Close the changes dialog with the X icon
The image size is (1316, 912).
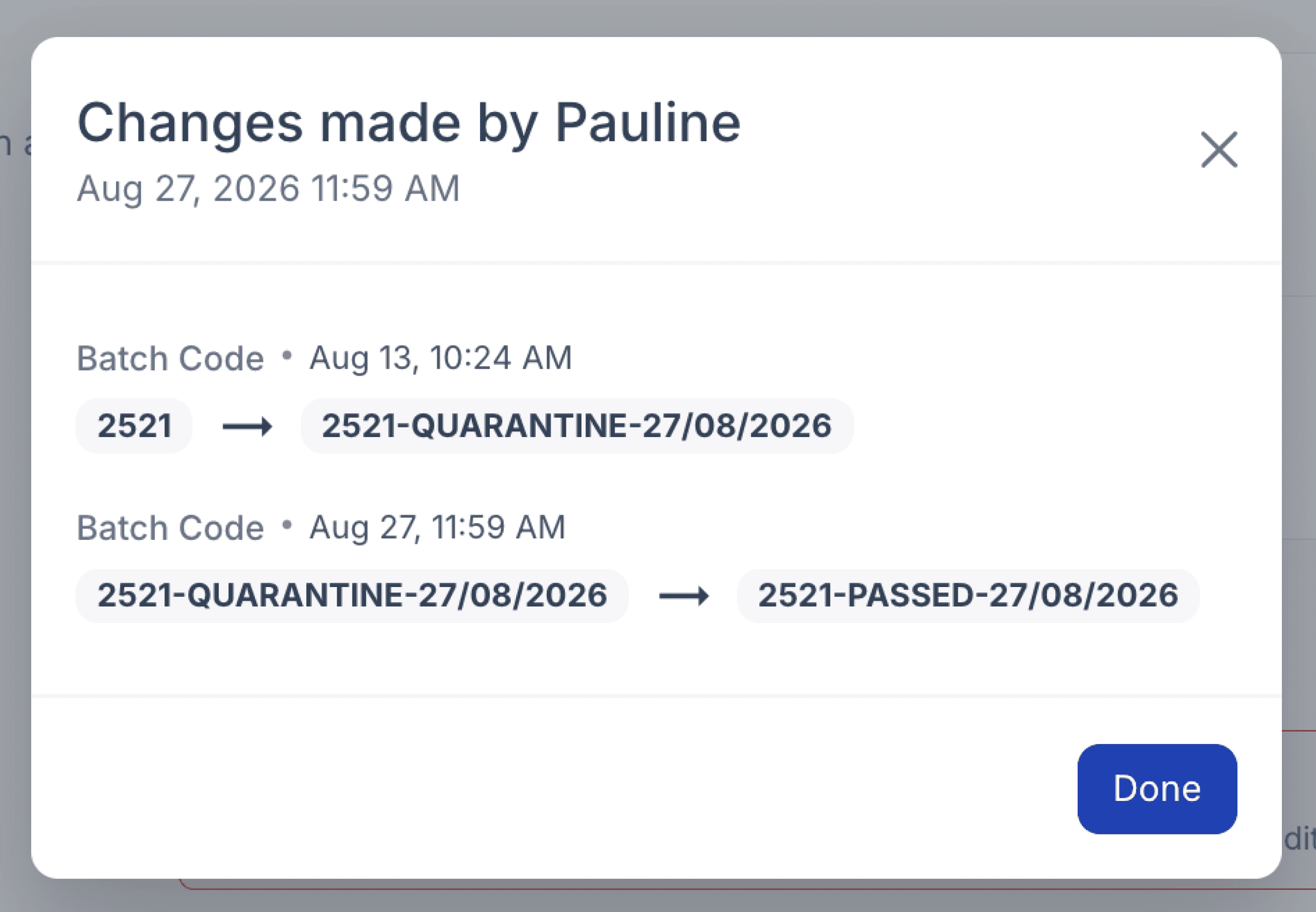click(x=1219, y=150)
